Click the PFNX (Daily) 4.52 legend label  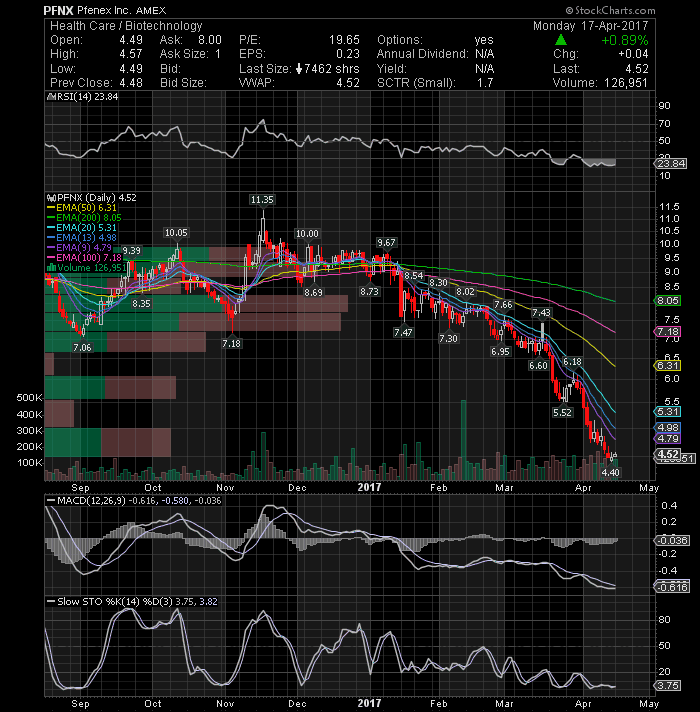pos(92,198)
